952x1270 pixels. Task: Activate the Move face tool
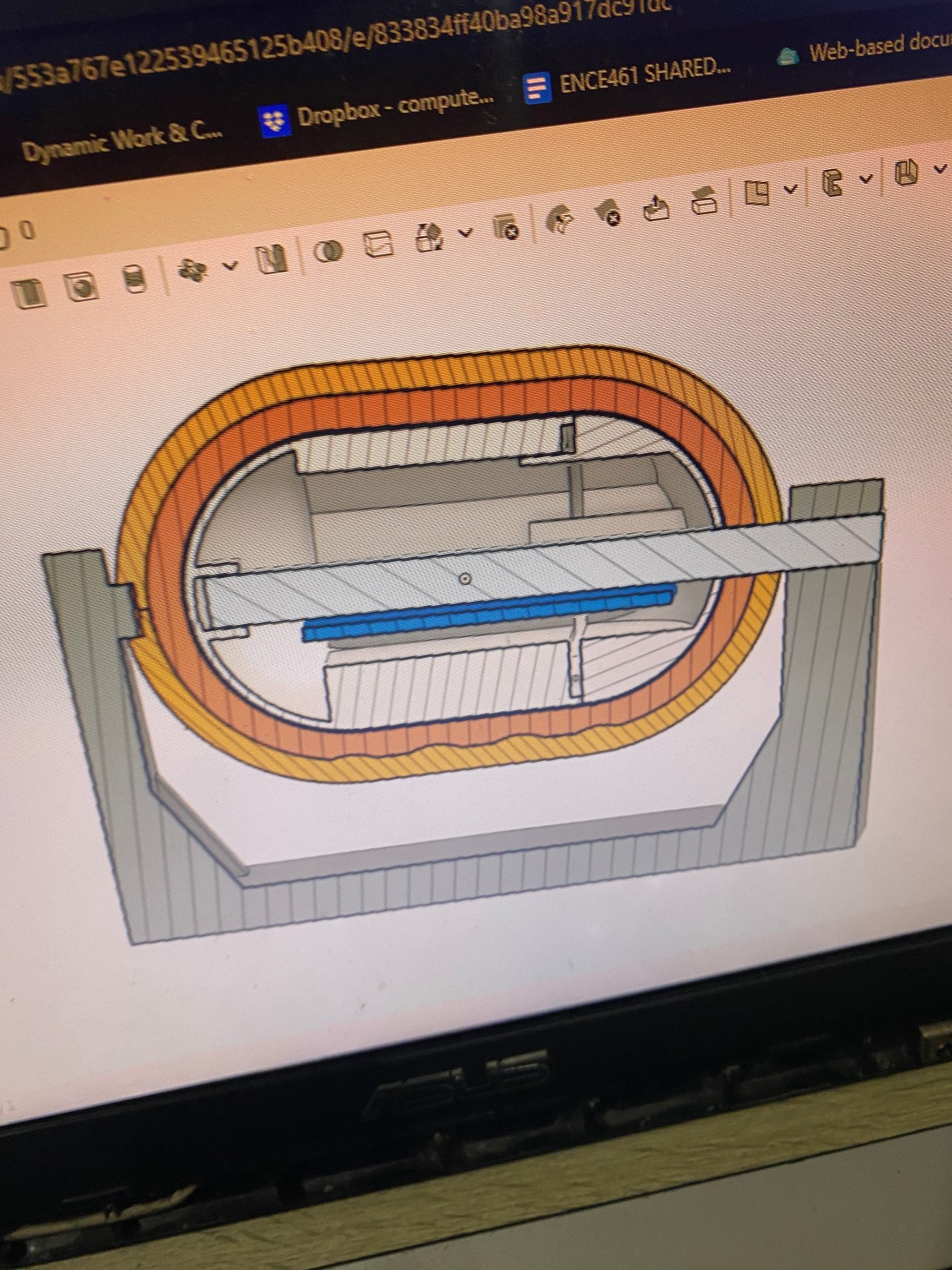[656, 207]
